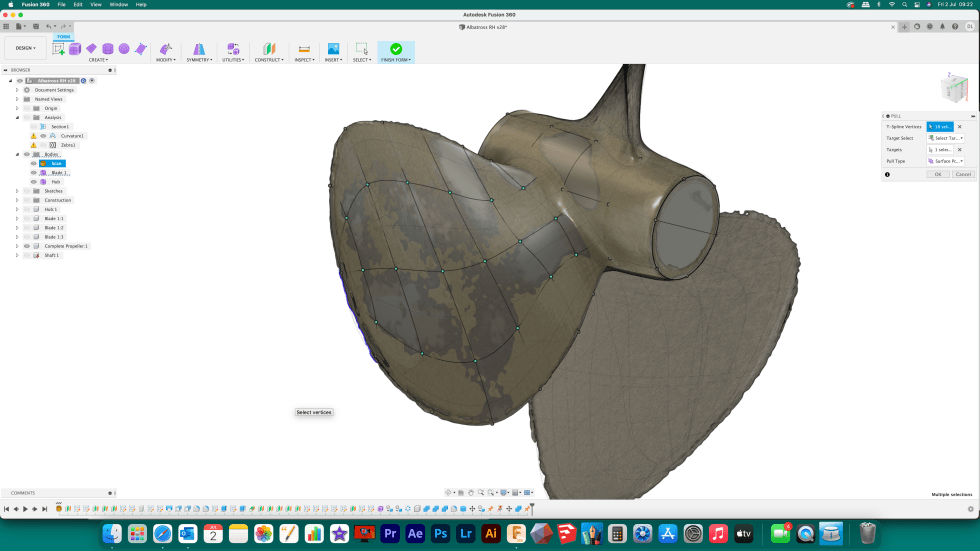Open the DESIGN workspace dropdown
This screenshot has height=551, width=980.
pos(26,48)
